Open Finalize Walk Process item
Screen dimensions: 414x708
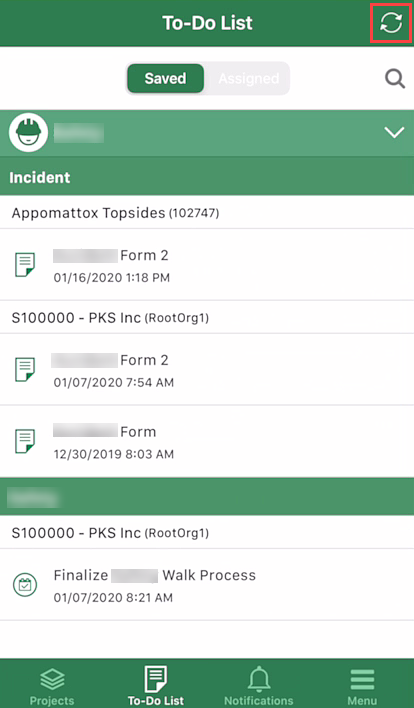click(x=207, y=585)
